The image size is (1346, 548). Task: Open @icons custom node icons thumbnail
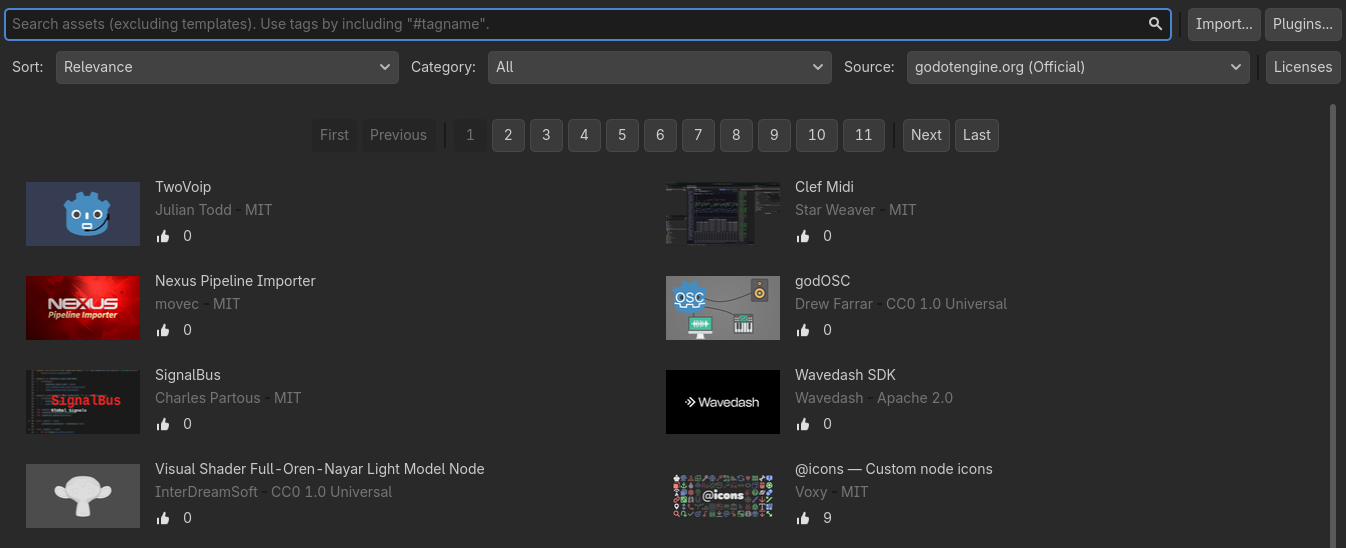(723, 496)
